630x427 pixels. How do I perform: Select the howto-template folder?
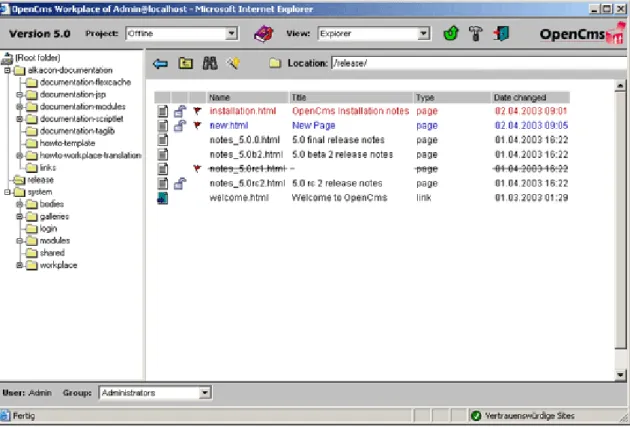[68, 143]
